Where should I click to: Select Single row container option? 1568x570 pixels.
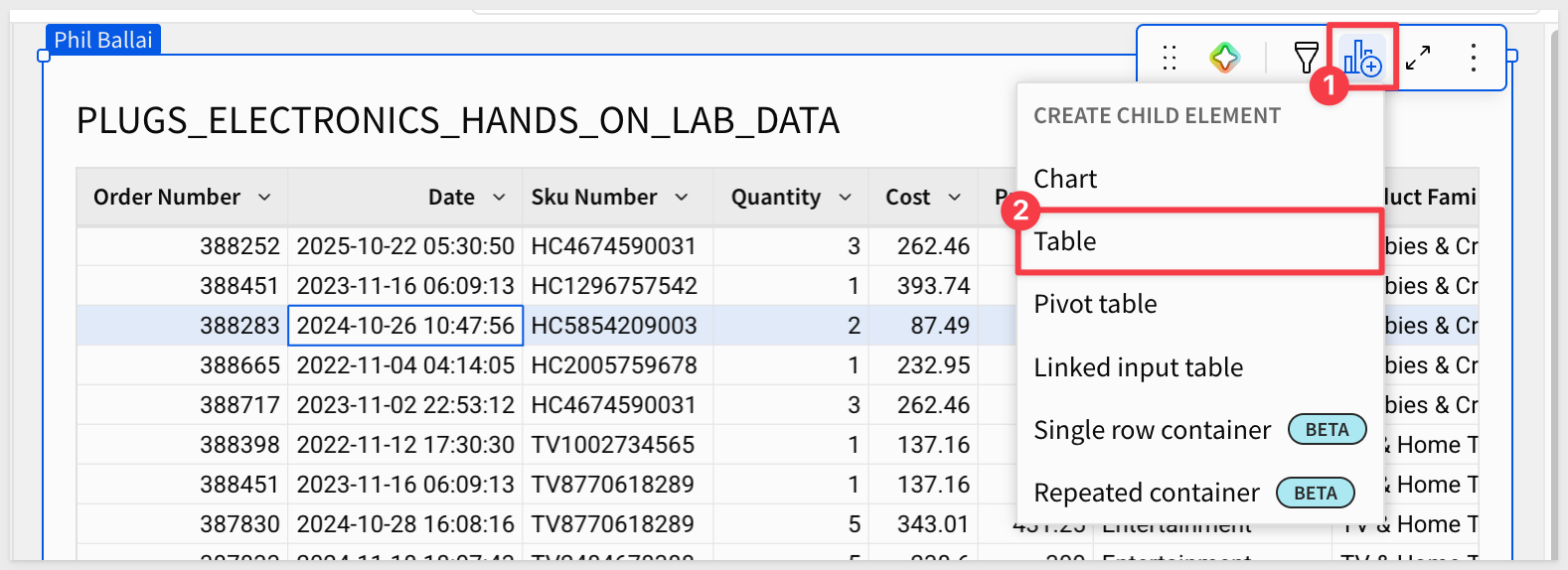pos(1152,430)
